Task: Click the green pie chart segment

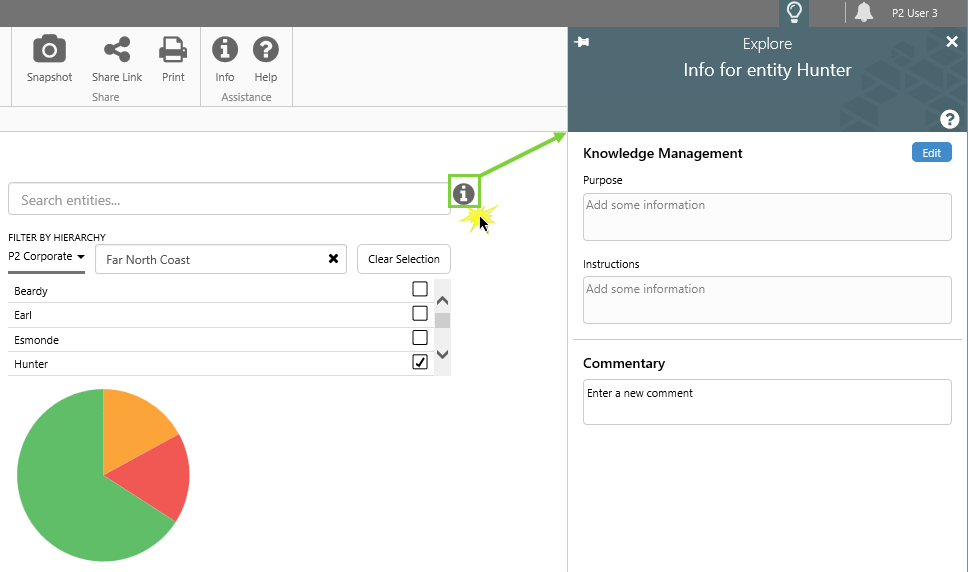Action: 70,490
